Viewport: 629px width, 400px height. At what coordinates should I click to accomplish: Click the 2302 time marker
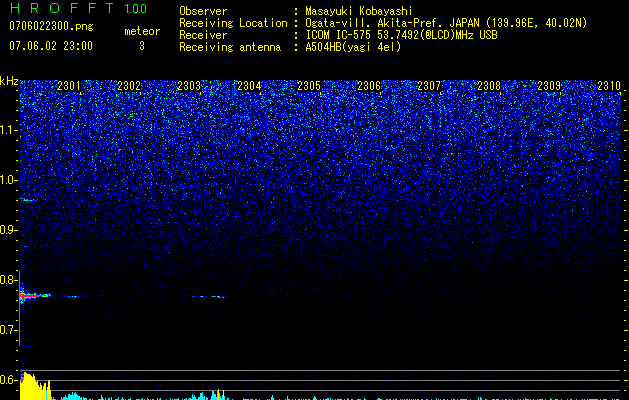pos(129,86)
